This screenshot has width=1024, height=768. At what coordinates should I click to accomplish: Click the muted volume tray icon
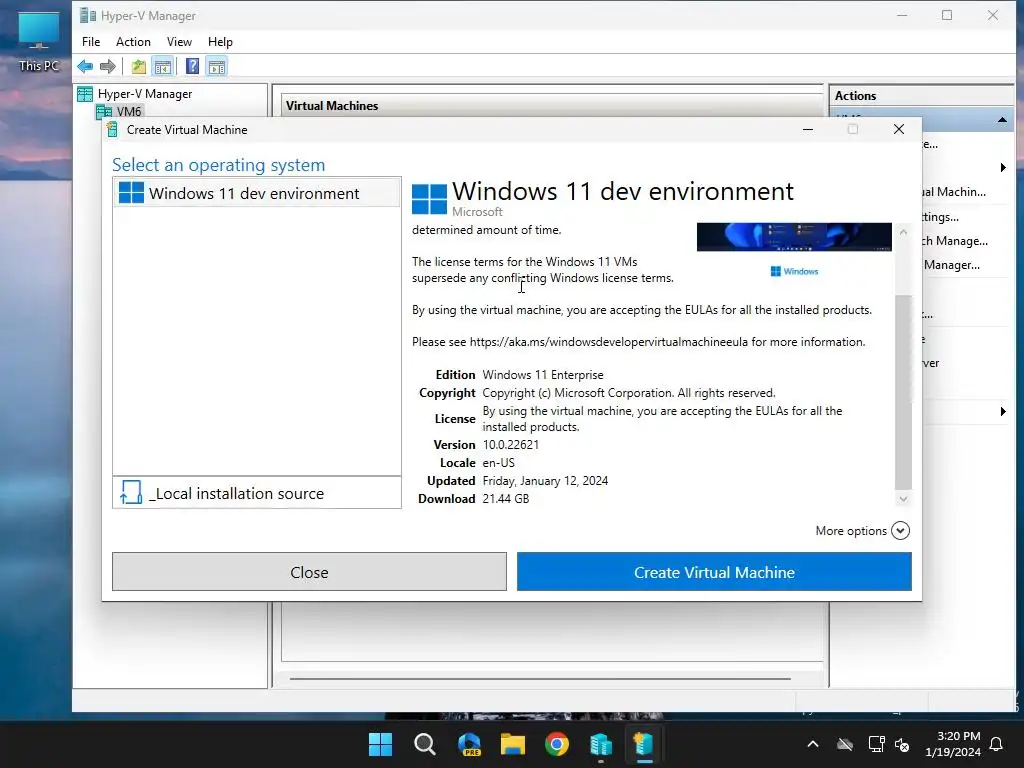(x=902, y=744)
